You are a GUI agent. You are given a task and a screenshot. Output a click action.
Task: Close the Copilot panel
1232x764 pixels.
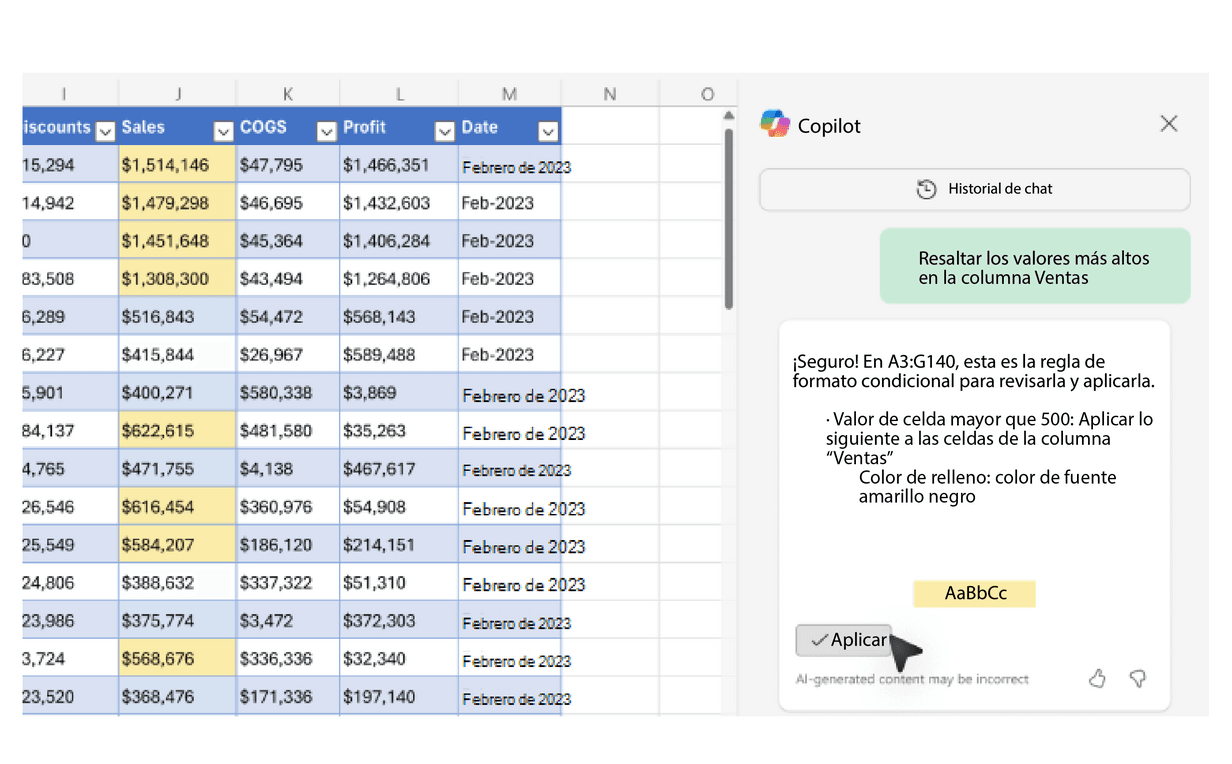pyautogui.click(x=1168, y=124)
